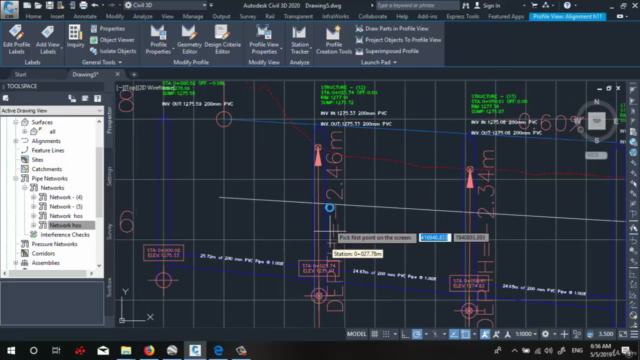
Task: Expand the General Tools panel
Action: coord(102,62)
